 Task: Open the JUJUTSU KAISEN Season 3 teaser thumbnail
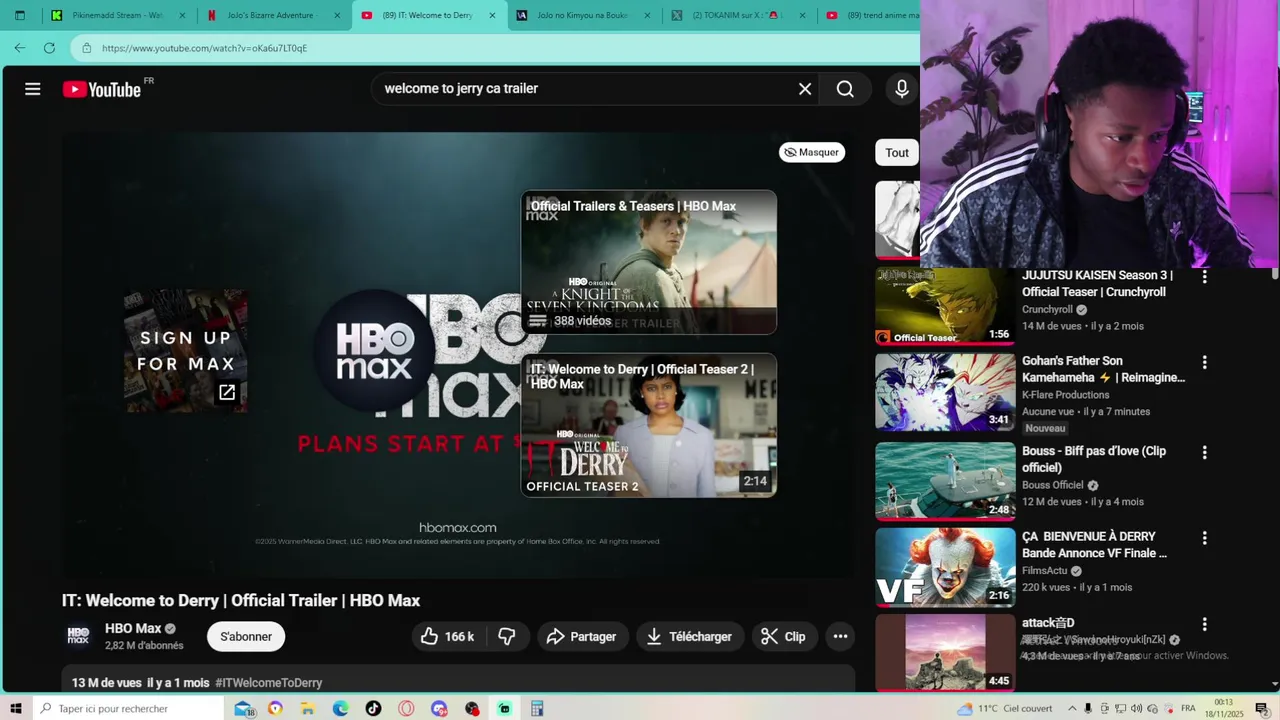click(945, 304)
